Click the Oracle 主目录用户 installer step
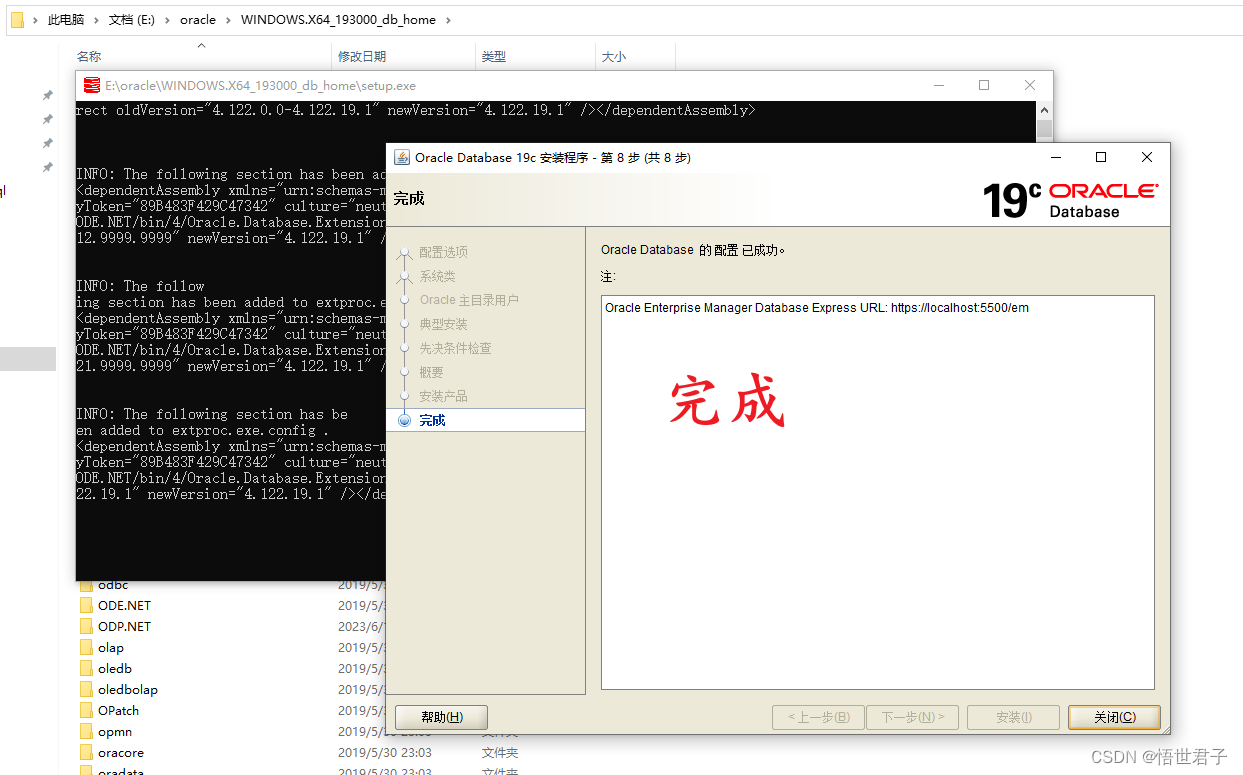The height and width of the screenshot is (775, 1243). (x=469, y=300)
